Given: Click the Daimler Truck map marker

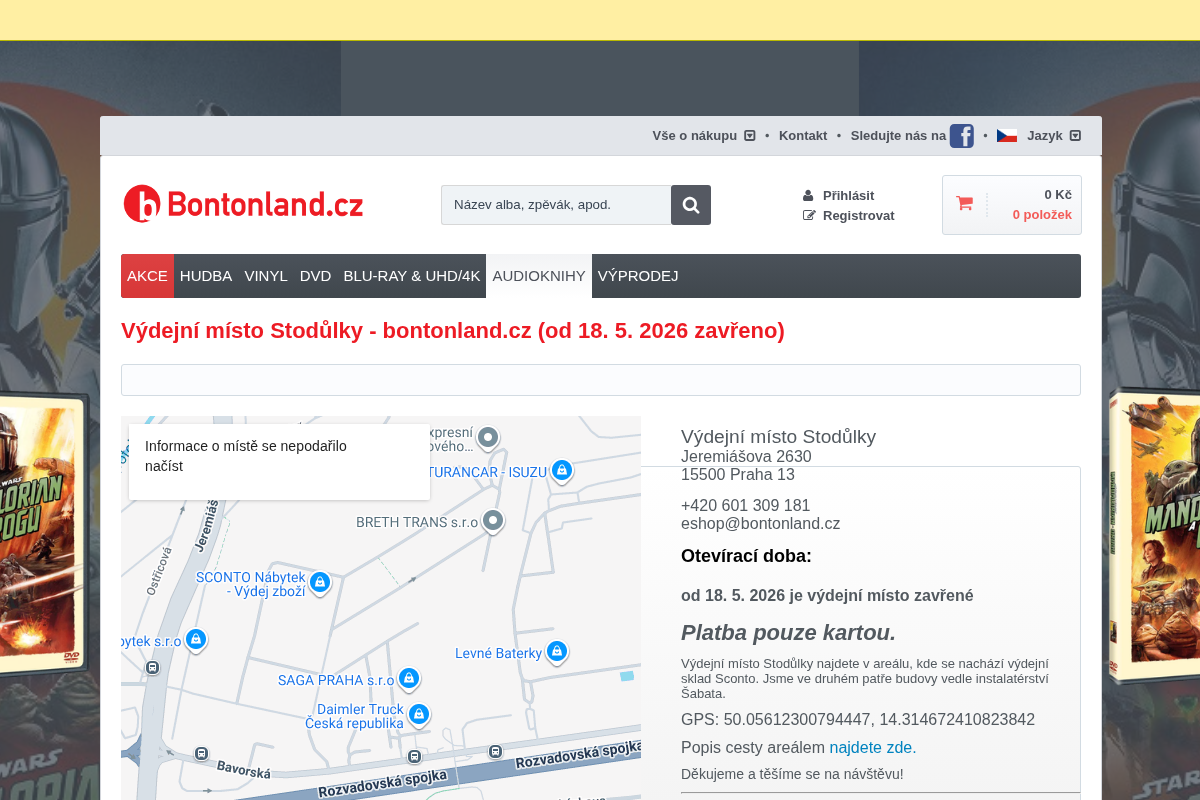Looking at the screenshot, I should (x=419, y=714).
